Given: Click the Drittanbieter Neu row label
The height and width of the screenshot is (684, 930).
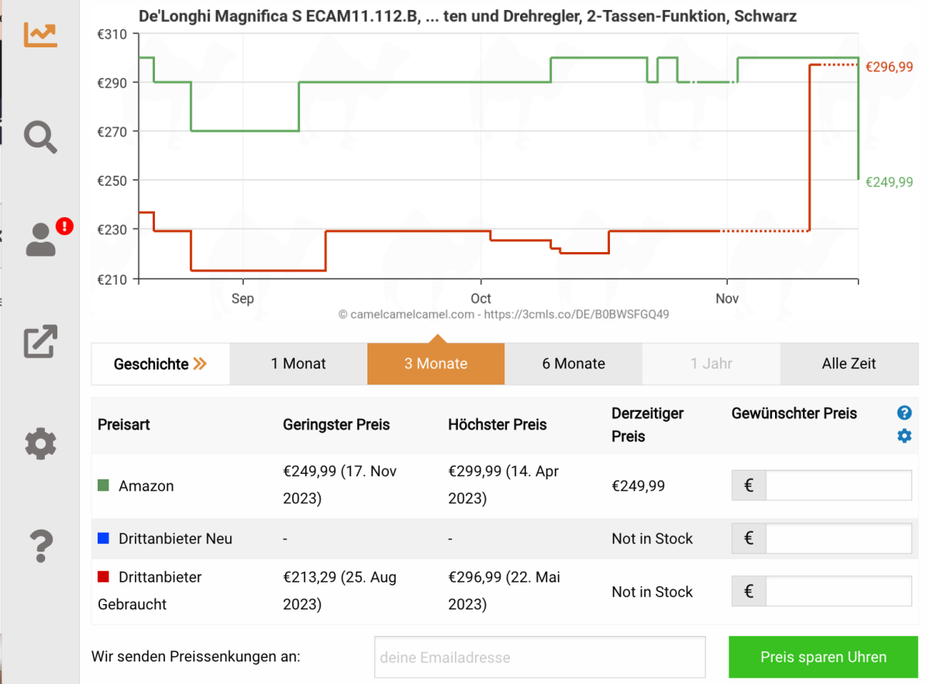Looking at the screenshot, I should coord(176,539).
